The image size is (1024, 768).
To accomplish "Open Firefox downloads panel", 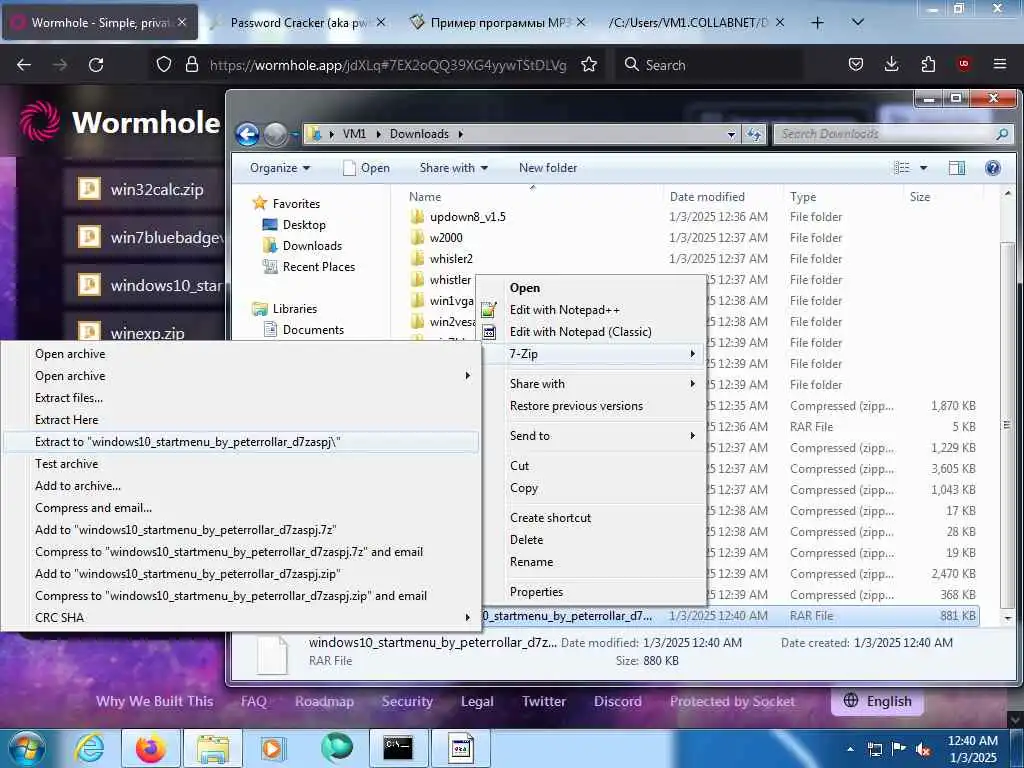I will pos(891,64).
